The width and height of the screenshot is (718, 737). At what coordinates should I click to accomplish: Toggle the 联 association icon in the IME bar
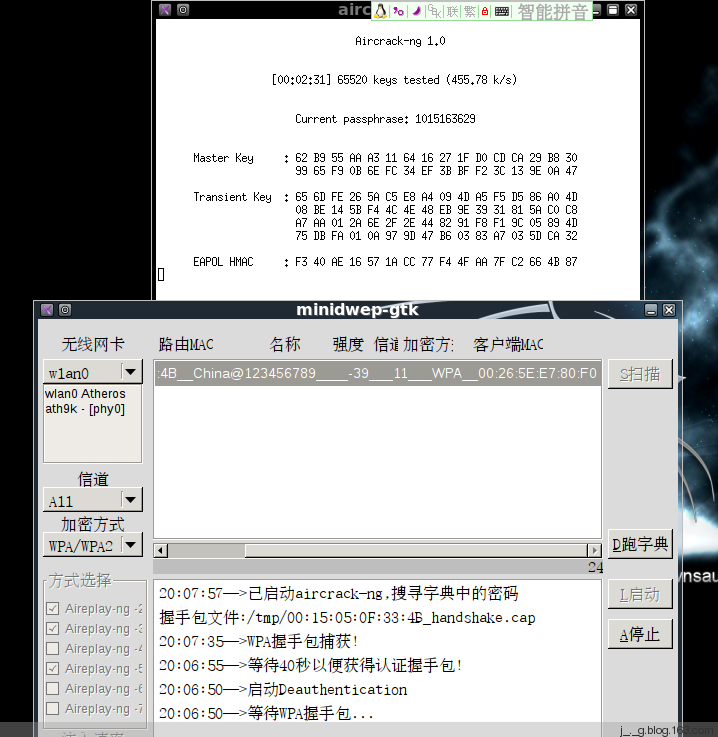coord(453,11)
